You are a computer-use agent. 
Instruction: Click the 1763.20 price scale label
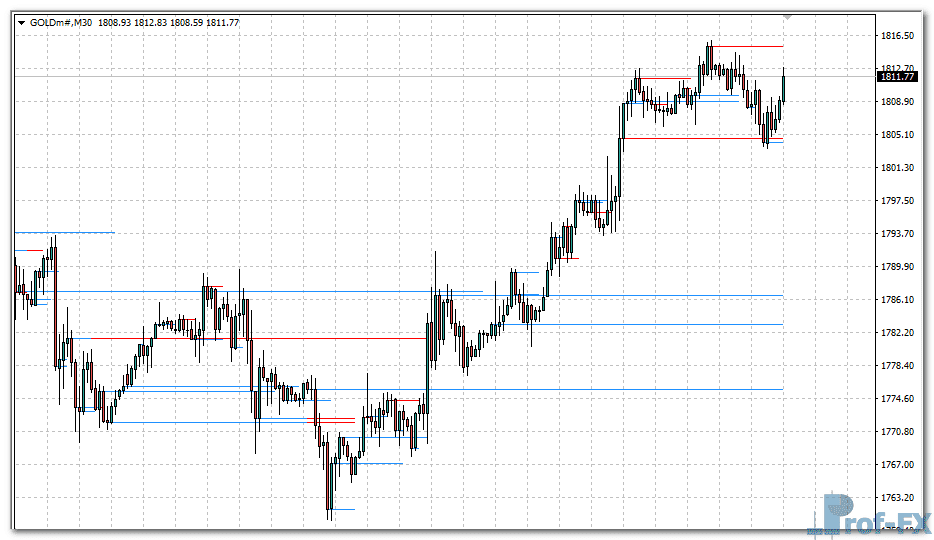tap(898, 497)
